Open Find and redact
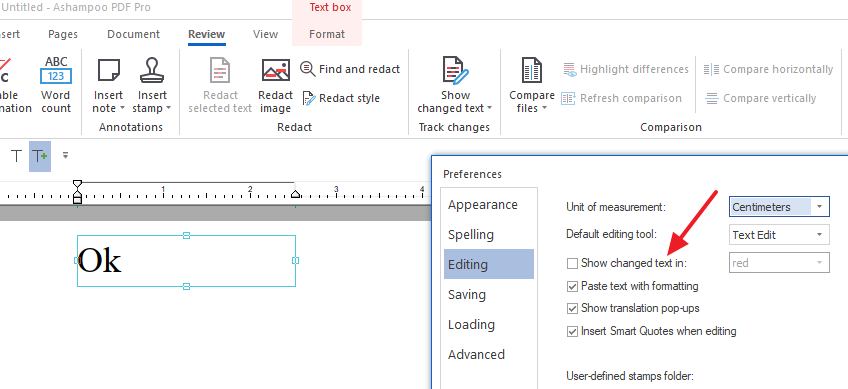Image resolution: width=848 pixels, height=389 pixels. [x=350, y=69]
